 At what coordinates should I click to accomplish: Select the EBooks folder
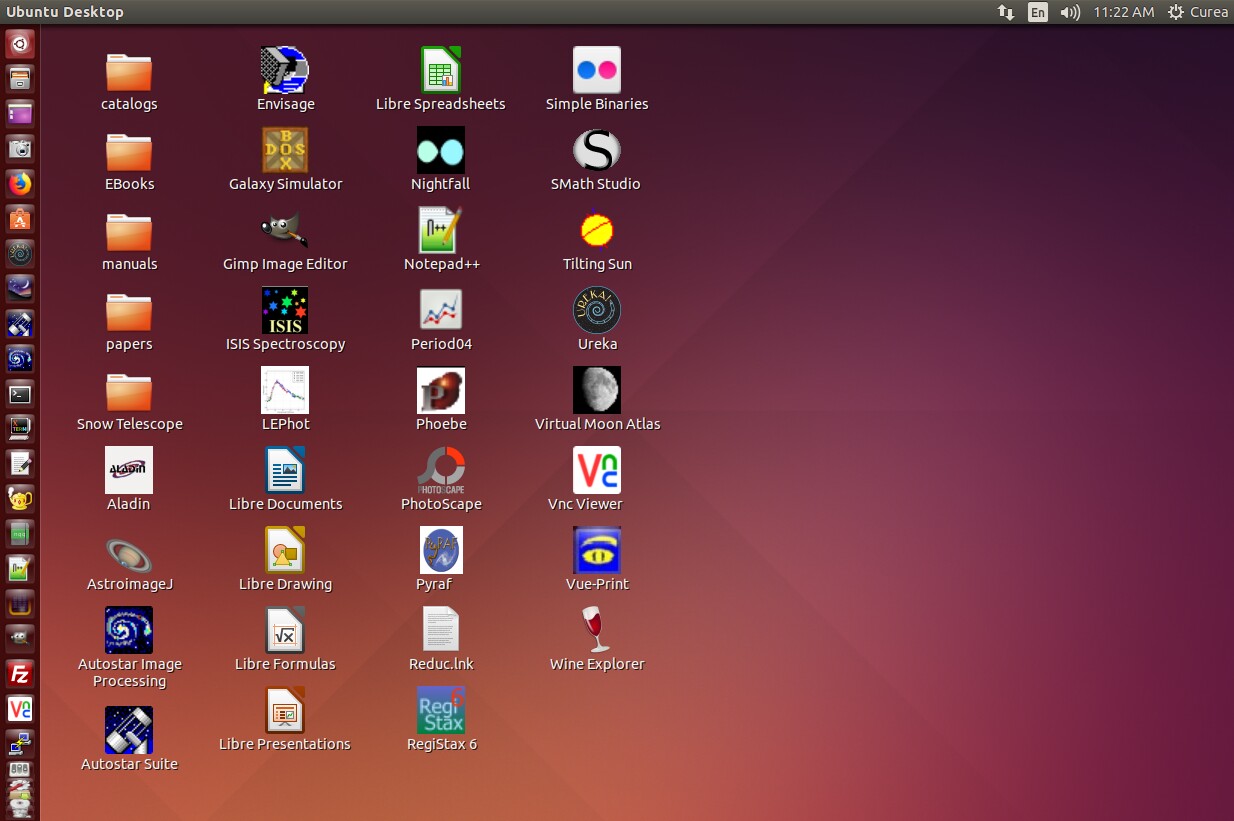(x=129, y=152)
